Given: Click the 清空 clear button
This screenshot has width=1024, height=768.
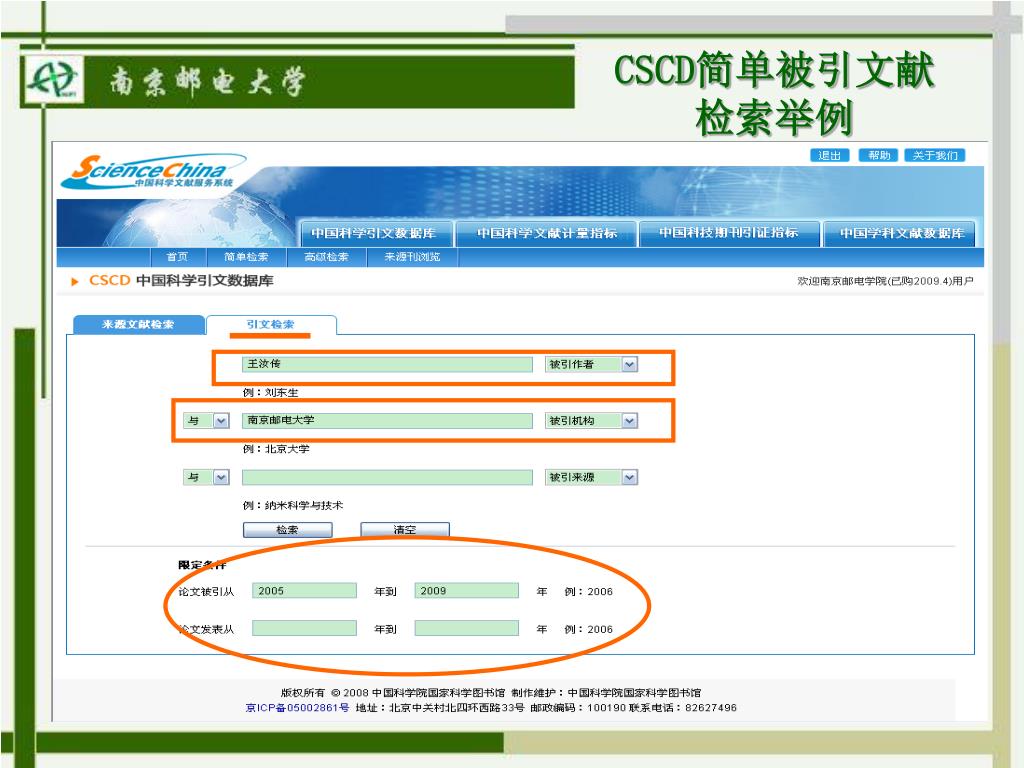Looking at the screenshot, I should coord(405,530).
